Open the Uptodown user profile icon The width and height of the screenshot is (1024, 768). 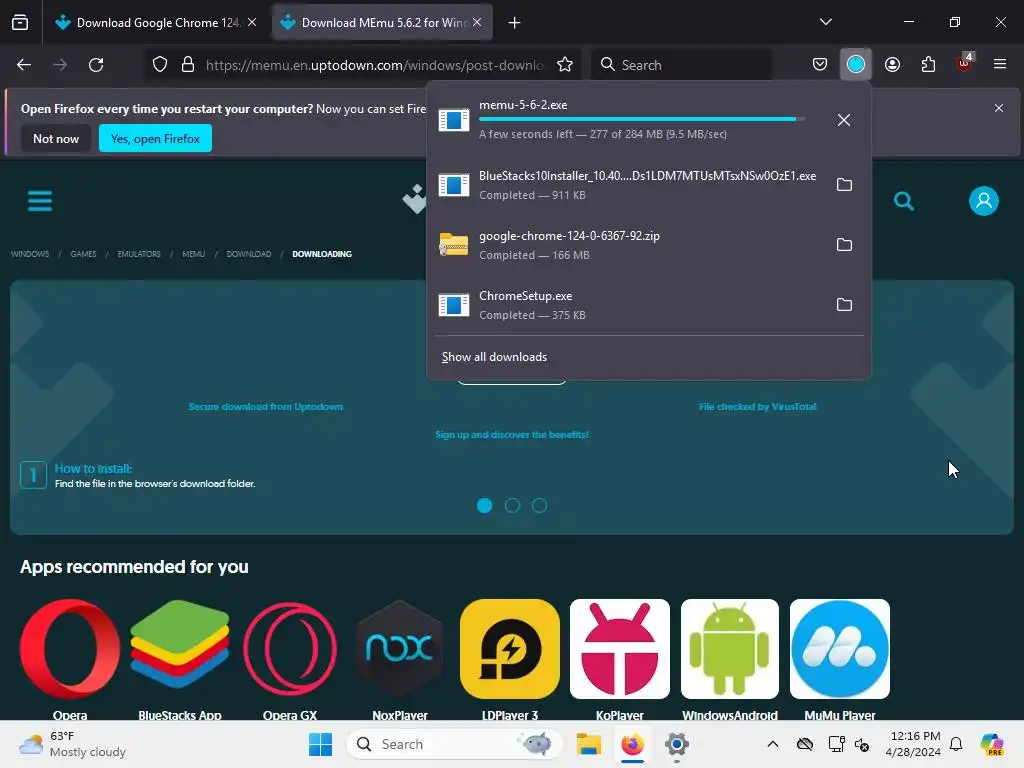click(984, 201)
